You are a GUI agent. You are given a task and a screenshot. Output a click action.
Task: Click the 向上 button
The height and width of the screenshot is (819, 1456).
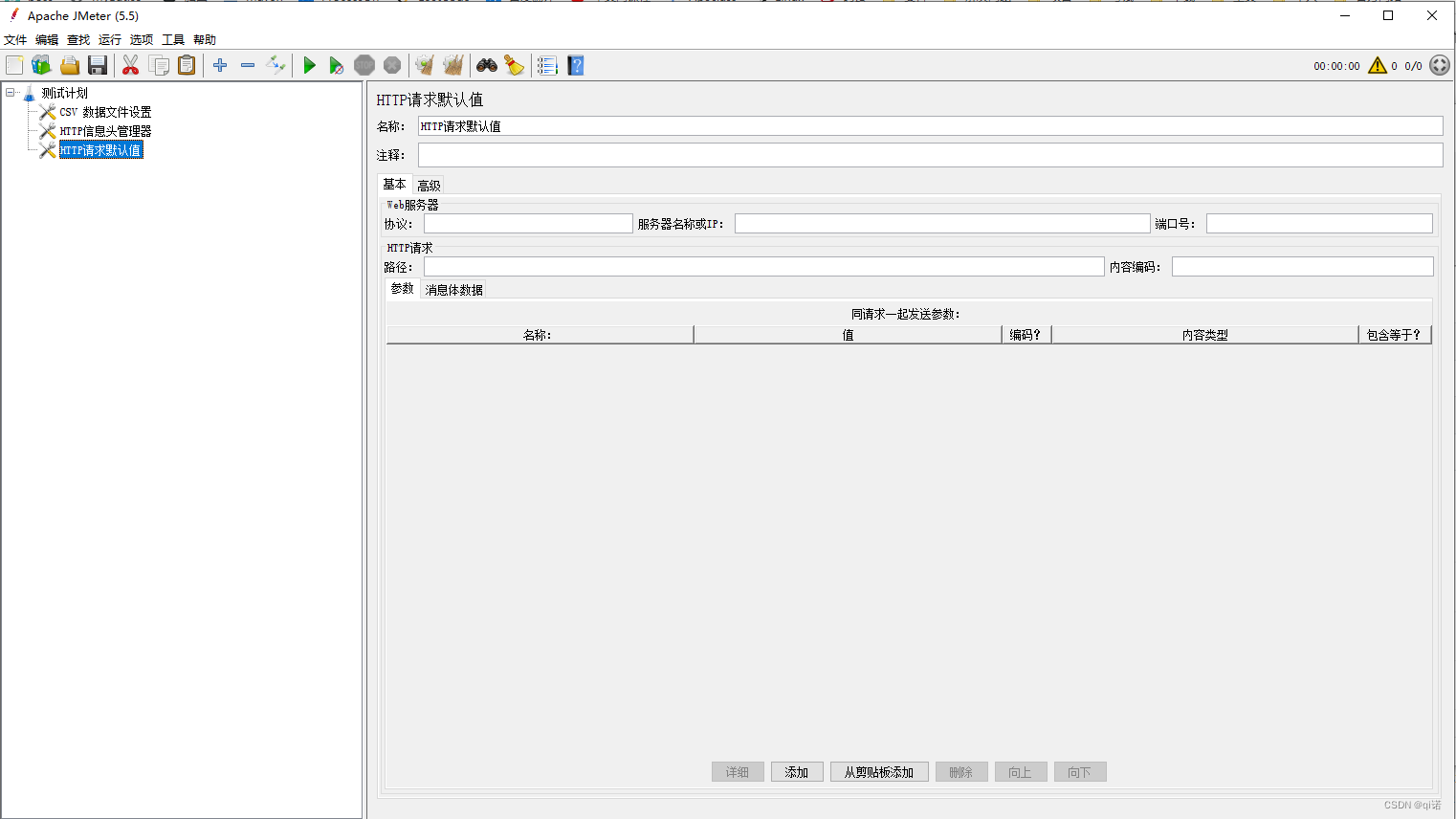(1021, 772)
